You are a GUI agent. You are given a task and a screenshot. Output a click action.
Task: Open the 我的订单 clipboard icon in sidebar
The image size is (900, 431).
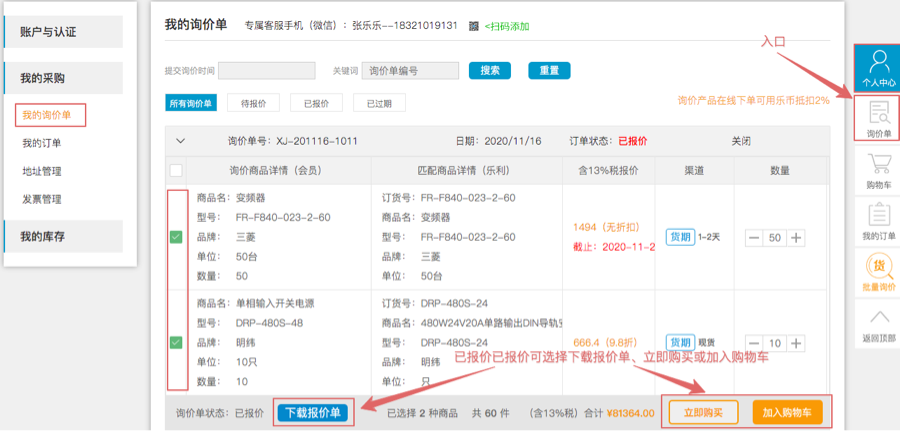coord(877,222)
